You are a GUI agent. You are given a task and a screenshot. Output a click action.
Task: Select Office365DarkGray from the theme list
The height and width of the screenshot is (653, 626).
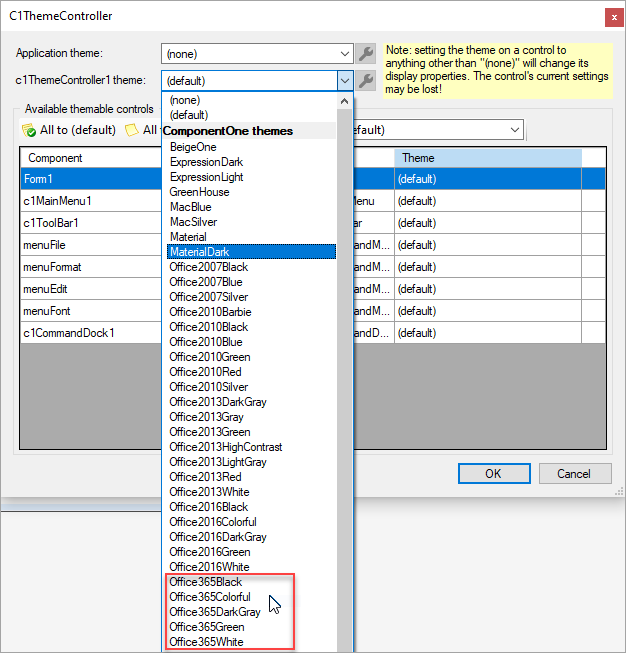(x=215, y=612)
